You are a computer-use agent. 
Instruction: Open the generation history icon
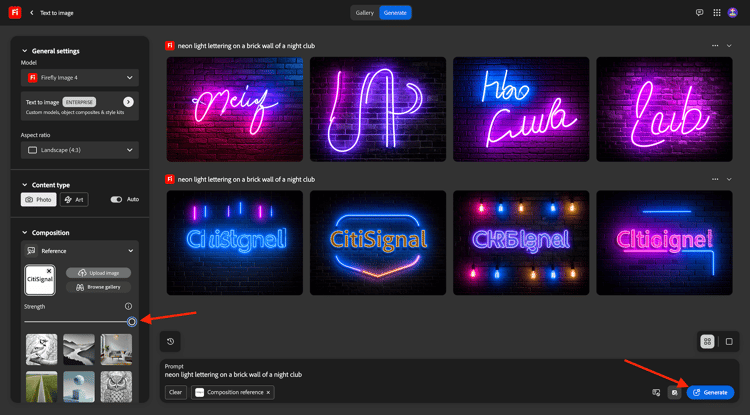coord(170,341)
